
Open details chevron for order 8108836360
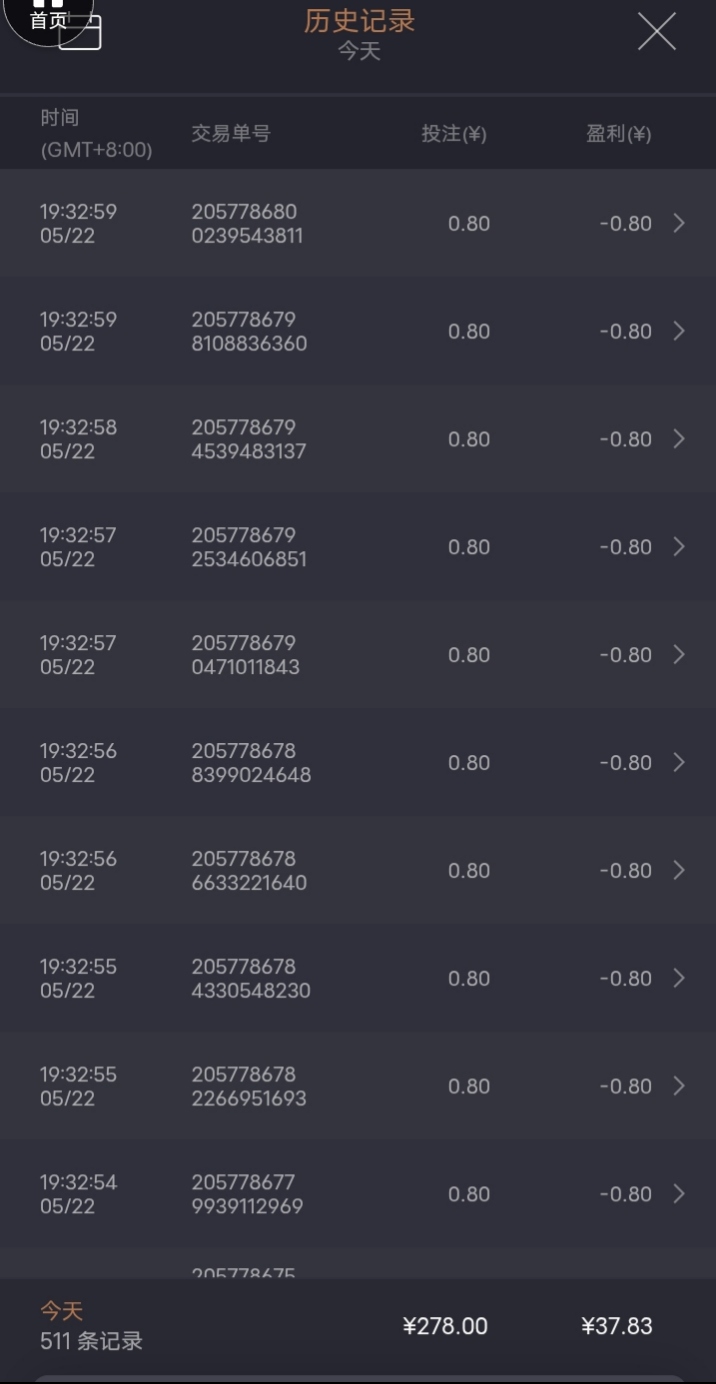pyautogui.click(x=679, y=331)
